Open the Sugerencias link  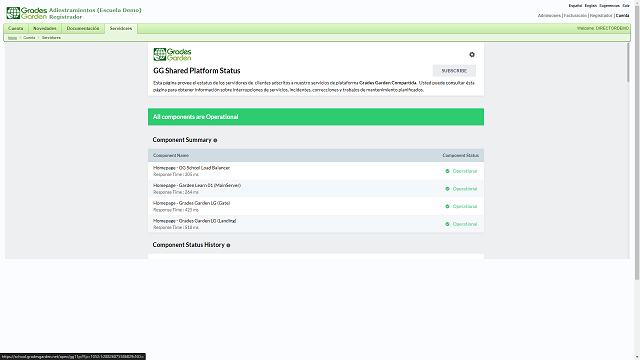pos(609,6)
